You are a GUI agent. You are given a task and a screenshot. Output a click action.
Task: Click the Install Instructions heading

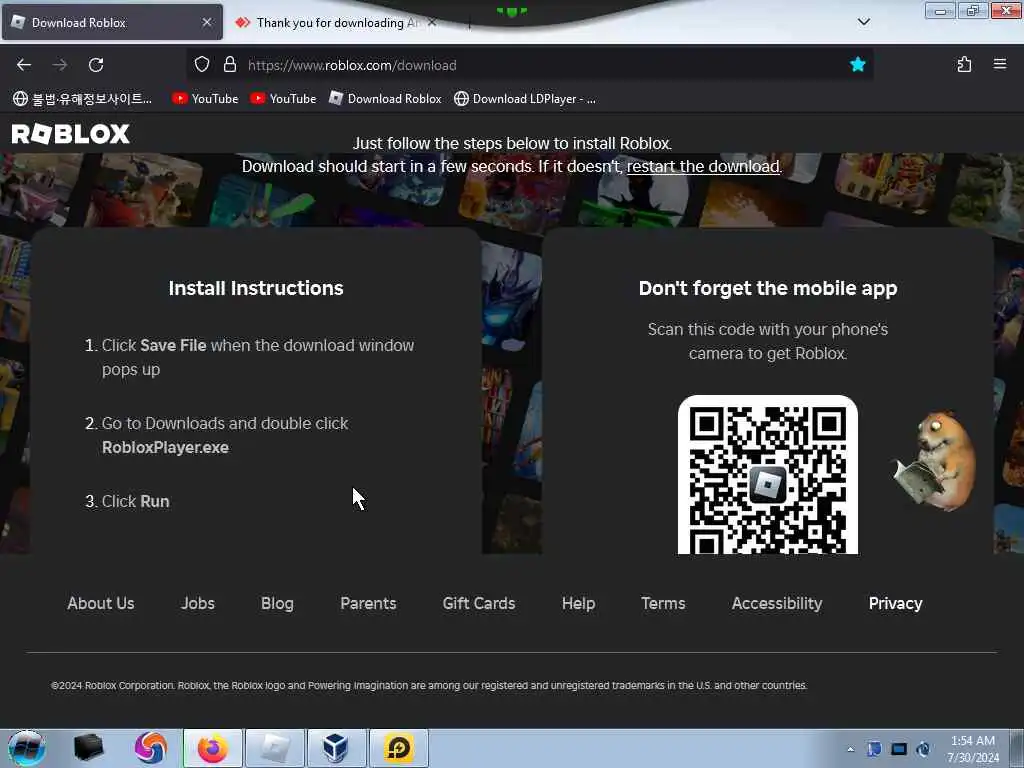click(x=256, y=288)
